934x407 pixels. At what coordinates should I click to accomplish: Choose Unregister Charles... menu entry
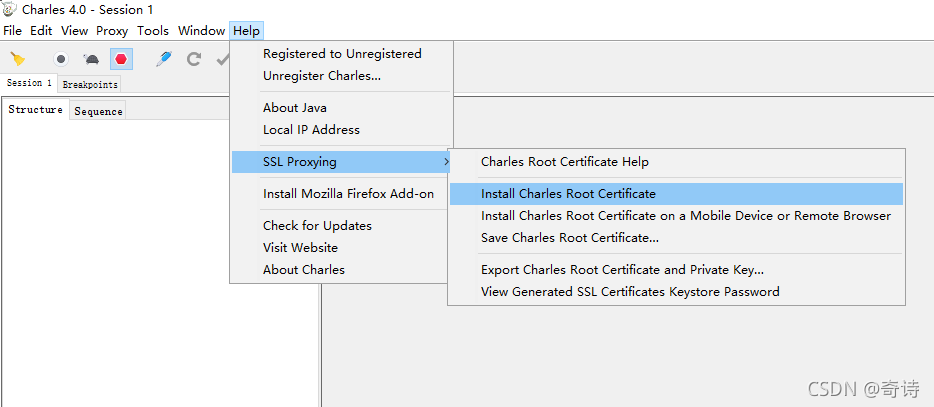pos(342,76)
